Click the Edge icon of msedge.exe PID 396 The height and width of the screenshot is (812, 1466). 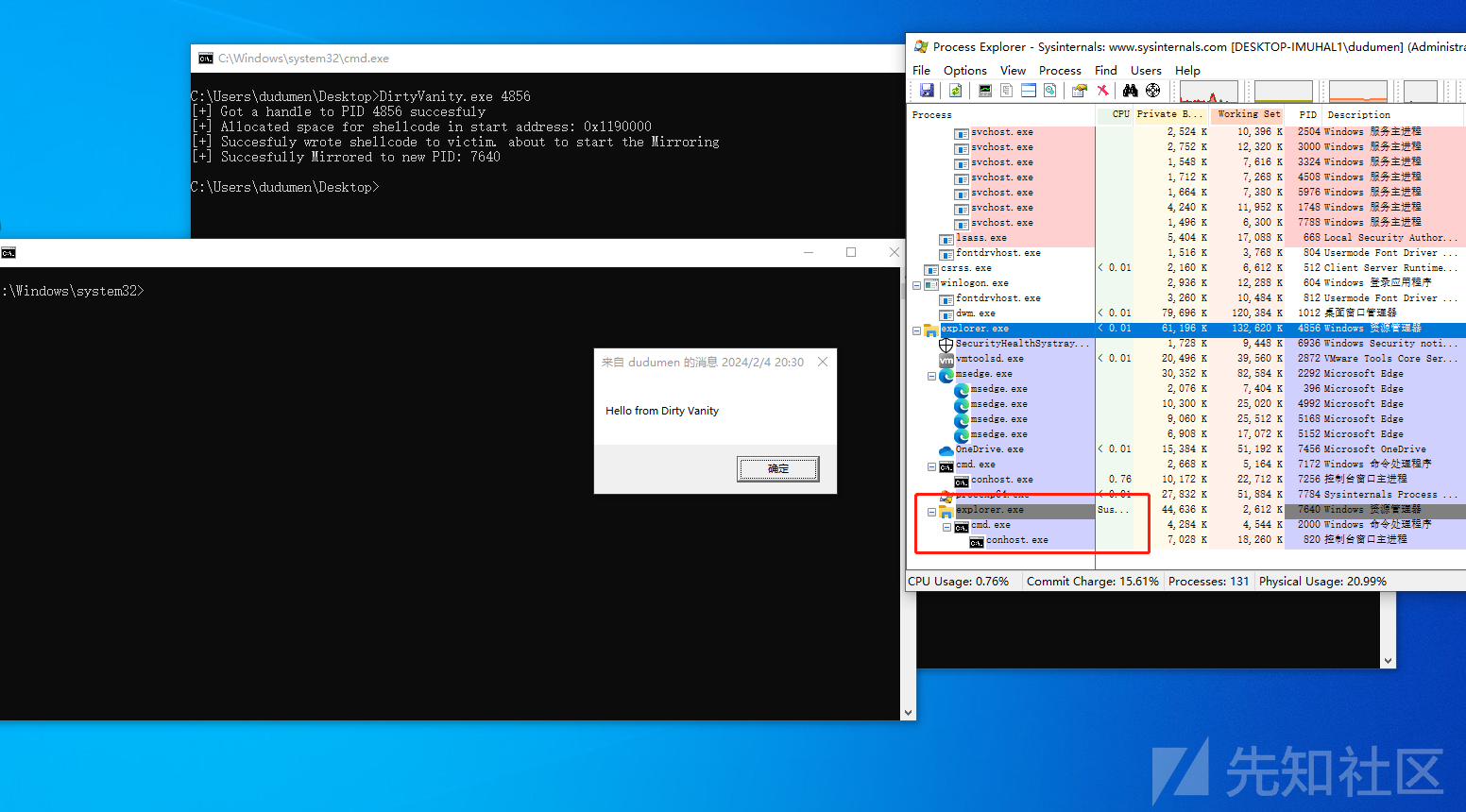(x=962, y=389)
